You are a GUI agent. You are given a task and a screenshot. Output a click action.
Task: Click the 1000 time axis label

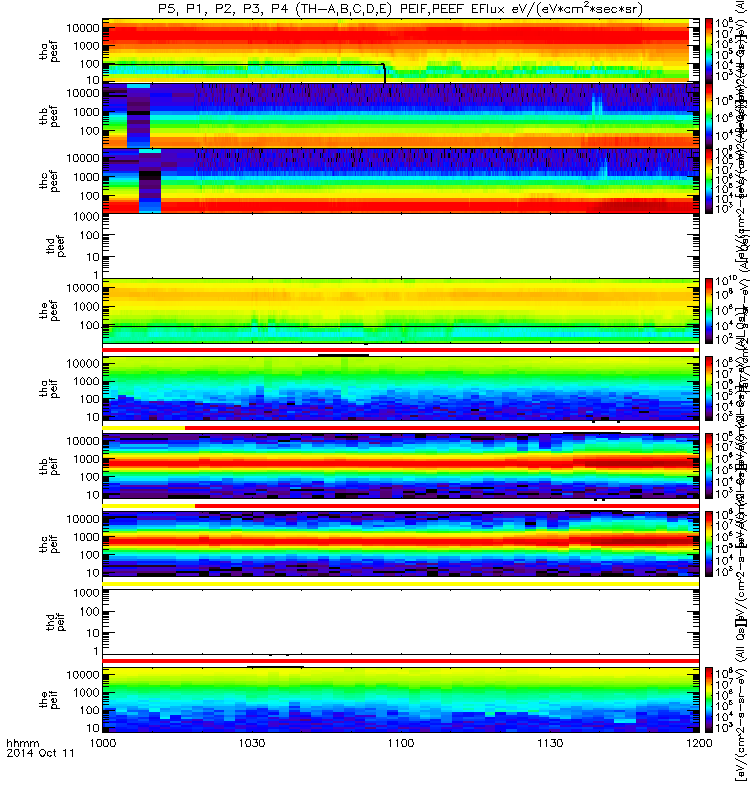[103, 743]
